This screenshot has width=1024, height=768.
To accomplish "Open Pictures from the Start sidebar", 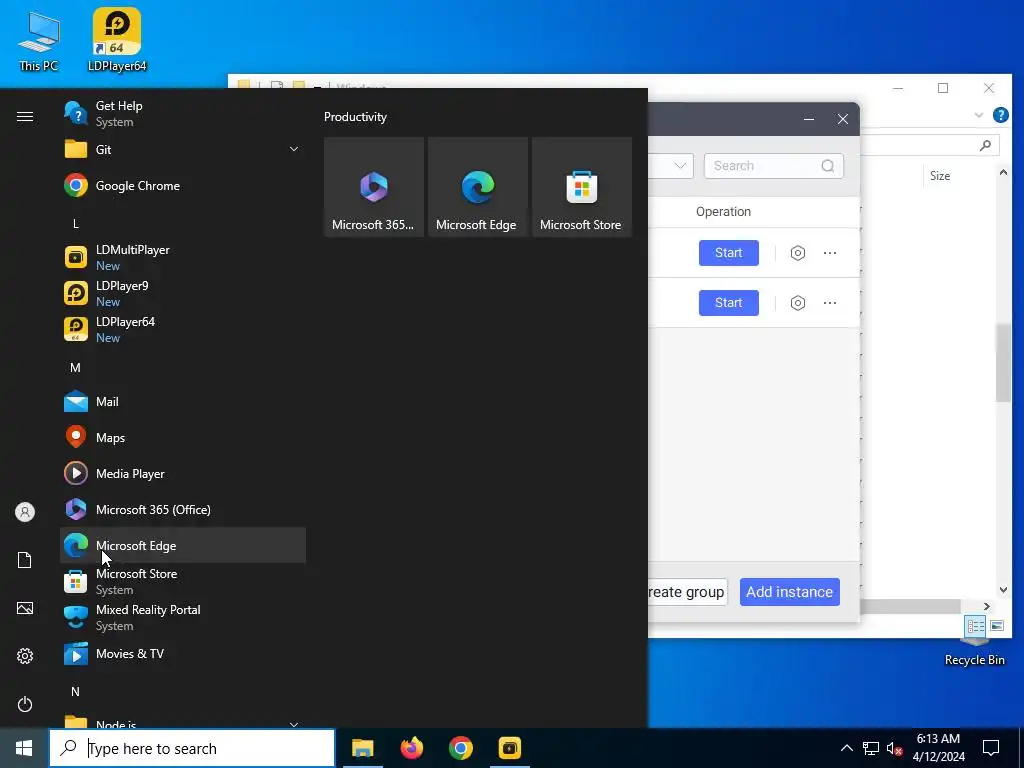I will coord(25,609).
